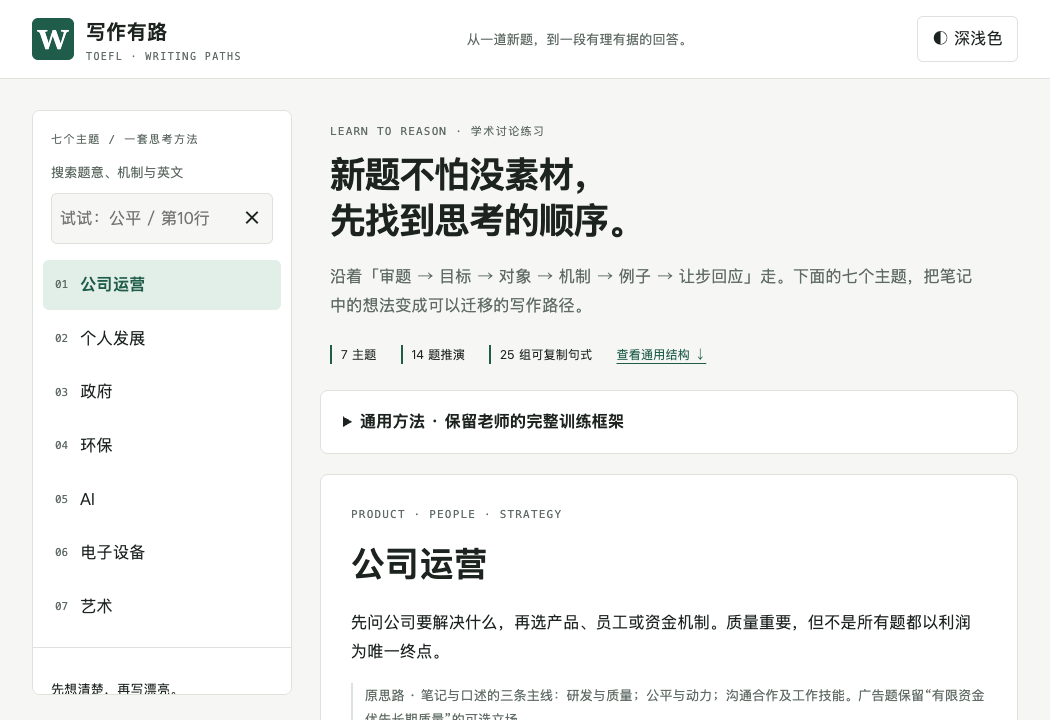Select 01 公司运营 in sidebar
Image resolution: width=1050 pixels, height=720 pixels.
[x=161, y=285]
